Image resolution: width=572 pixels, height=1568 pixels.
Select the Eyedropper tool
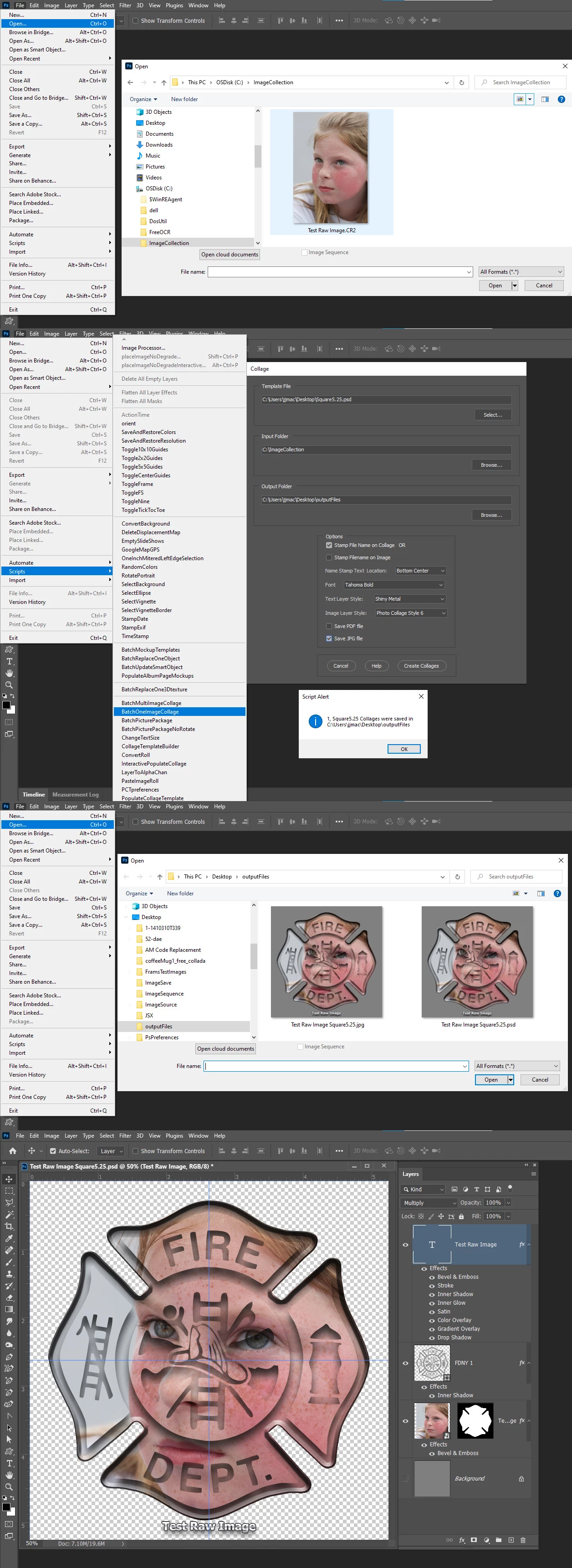click(9, 1238)
